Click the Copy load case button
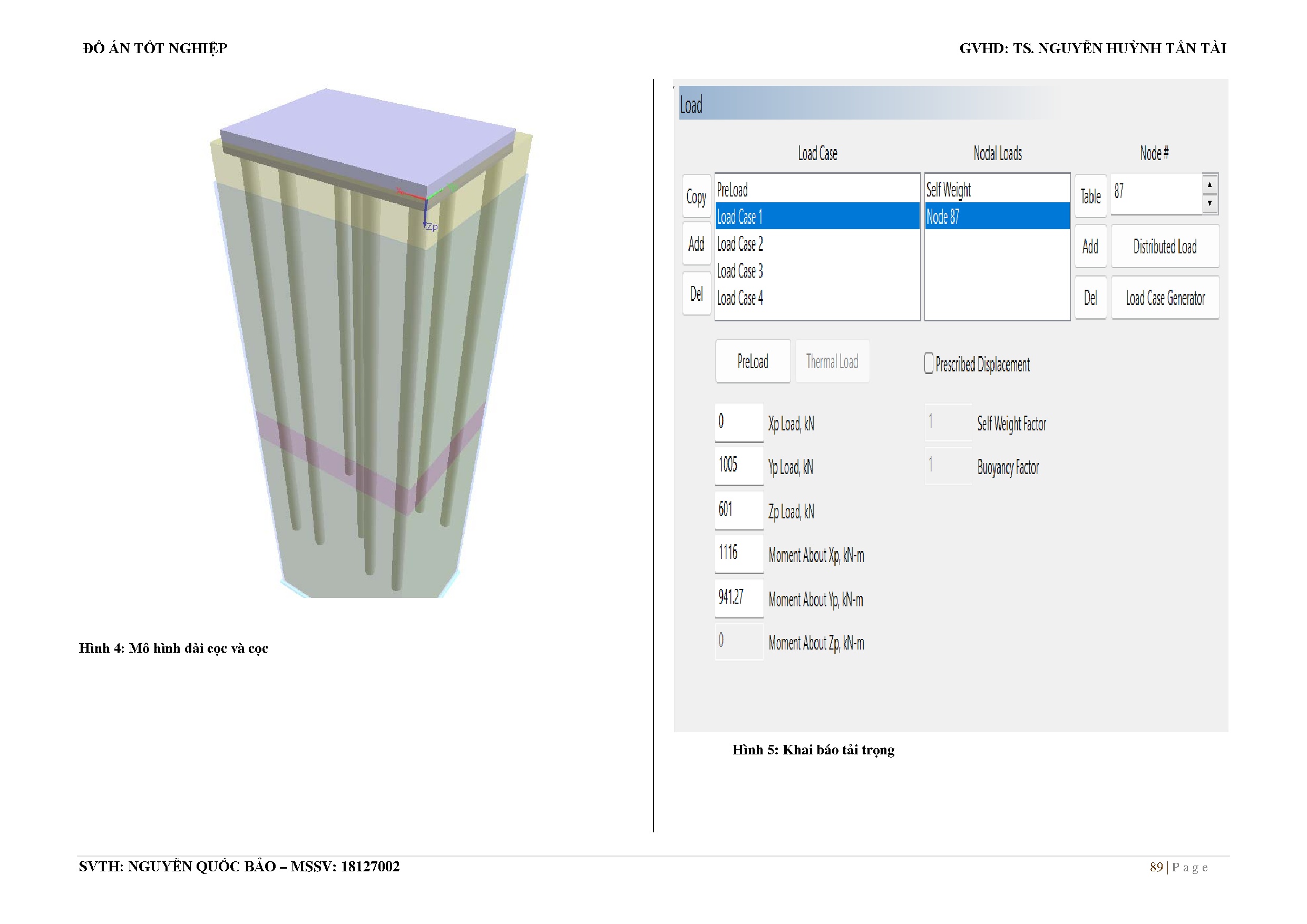This screenshot has height=924, width=1307. pos(696,197)
